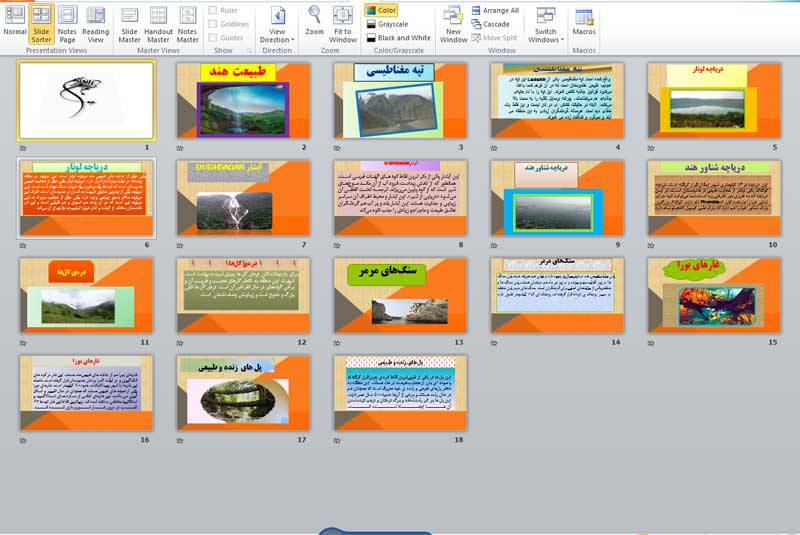Select slide 13 marble rocks thumbnail
This screenshot has height=535, width=800.
pos(400,295)
